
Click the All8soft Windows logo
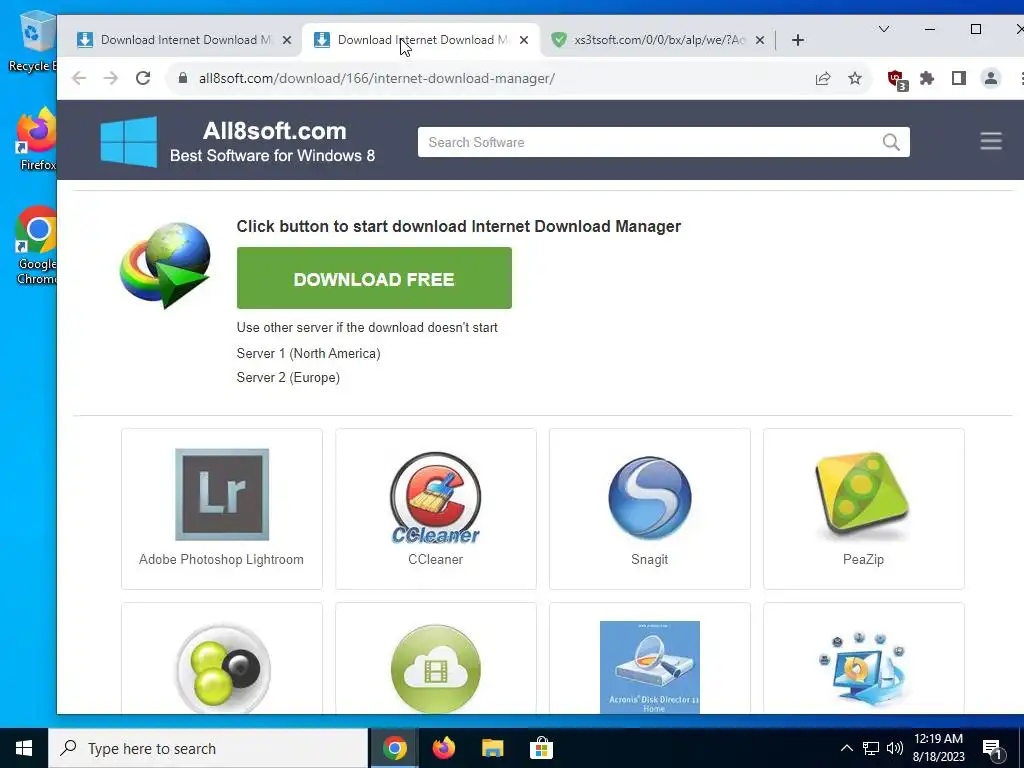coord(129,142)
